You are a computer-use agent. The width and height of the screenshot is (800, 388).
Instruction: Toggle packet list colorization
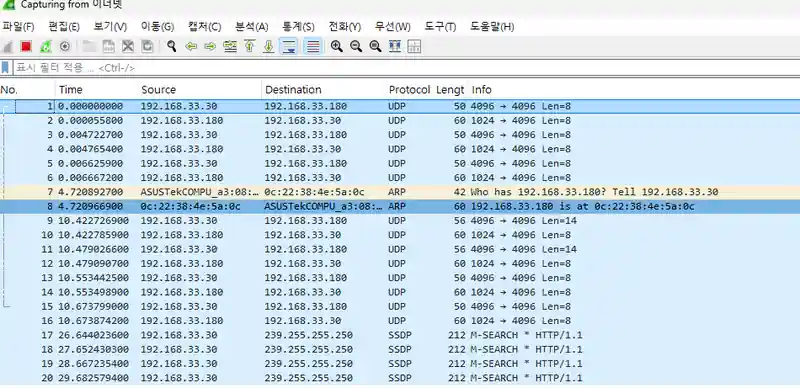[312, 46]
